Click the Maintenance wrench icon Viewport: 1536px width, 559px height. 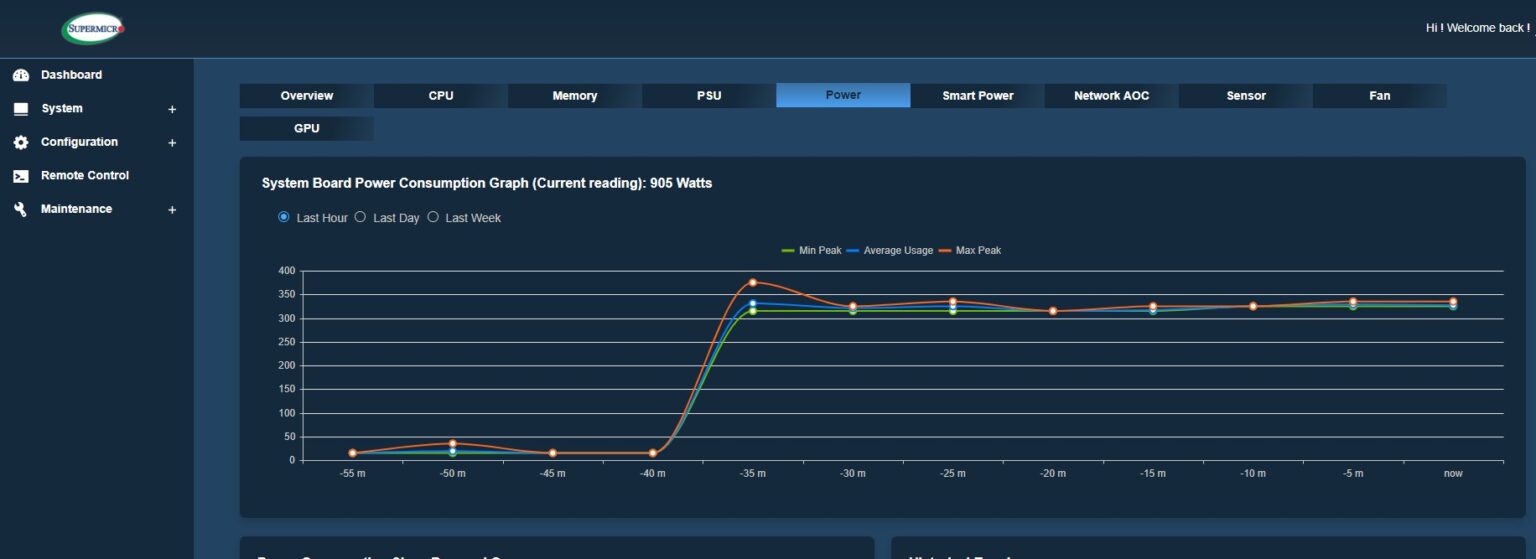[21, 209]
